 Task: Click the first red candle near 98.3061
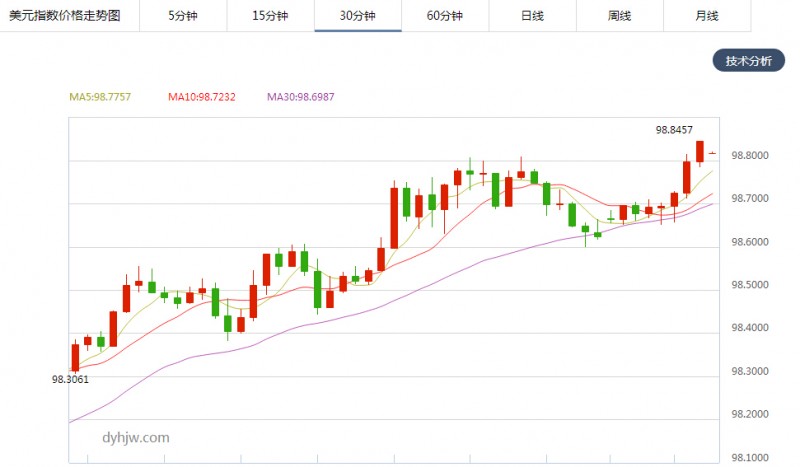(x=76, y=357)
